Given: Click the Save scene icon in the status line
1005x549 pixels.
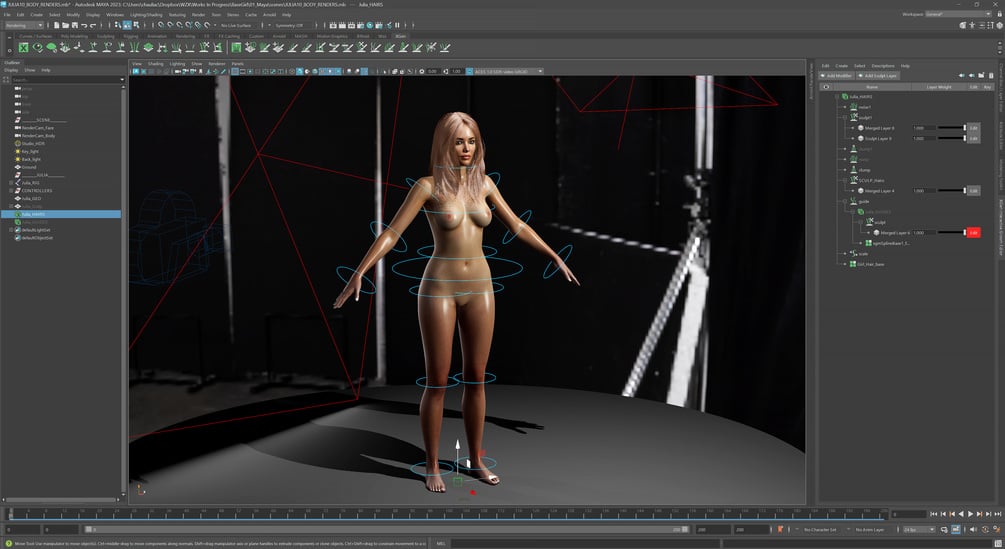Looking at the screenshot, I should point(74,25).
